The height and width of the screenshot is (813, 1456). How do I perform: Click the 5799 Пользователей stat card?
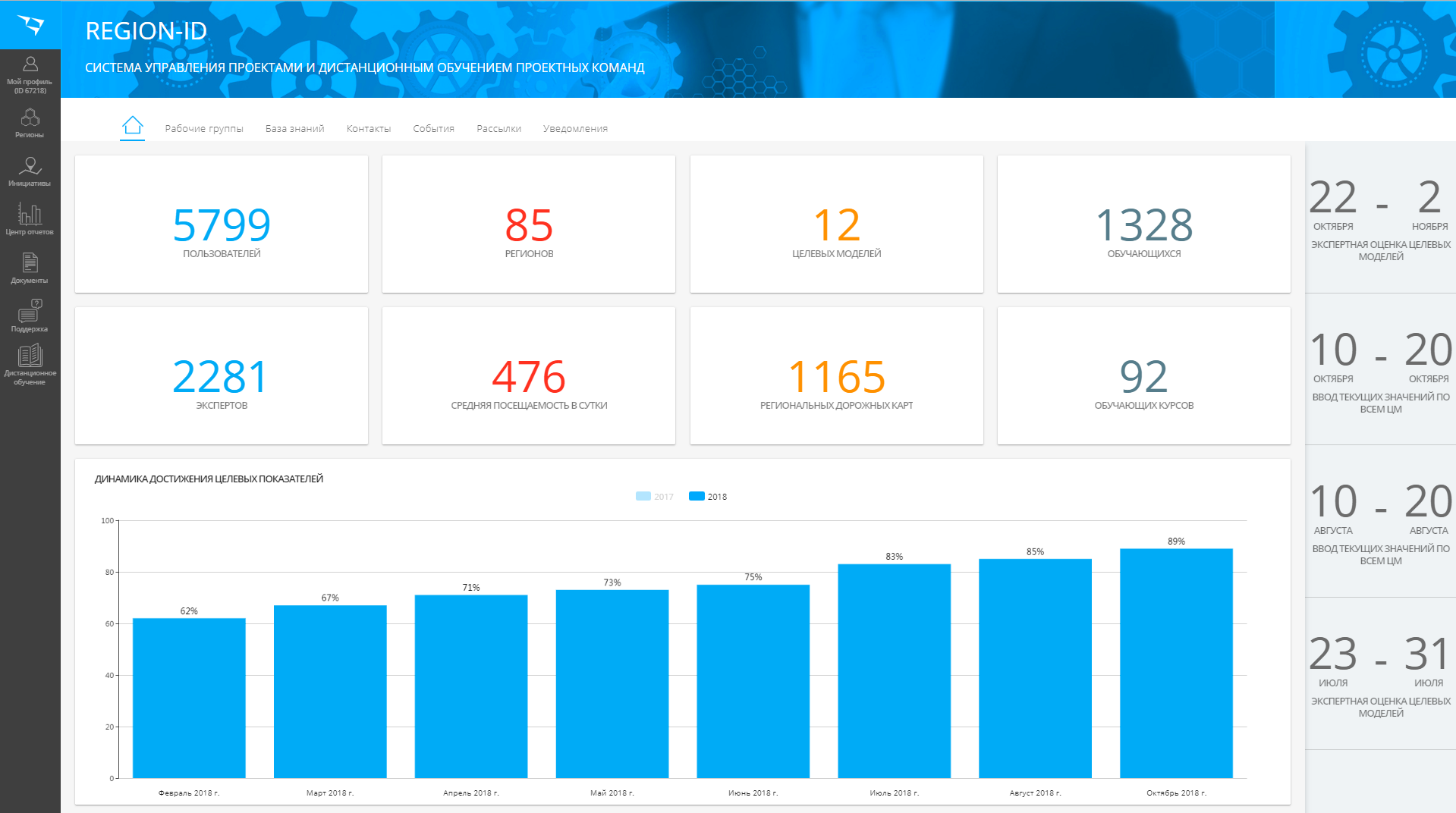(222, 224)
